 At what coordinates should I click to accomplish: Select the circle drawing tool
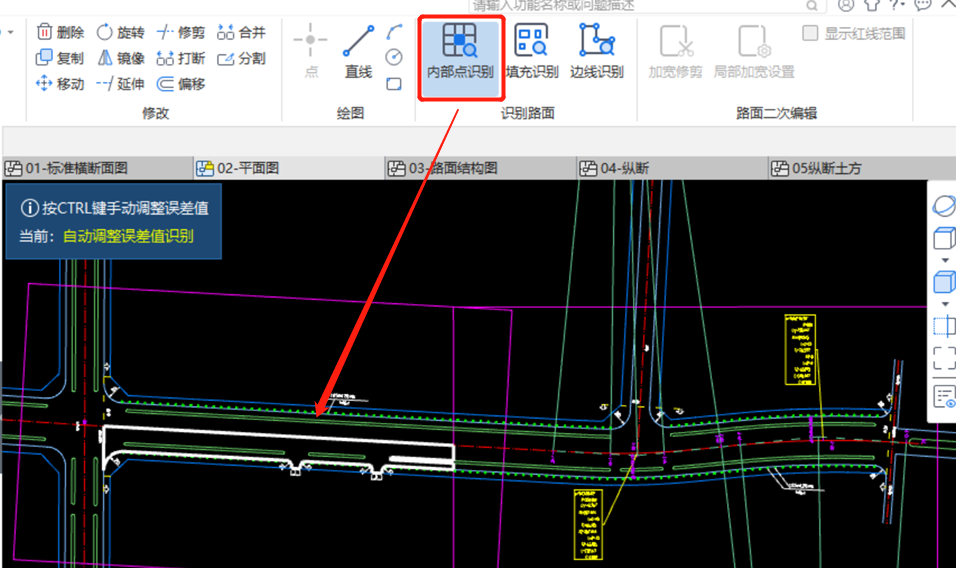[x=394, y=57]
